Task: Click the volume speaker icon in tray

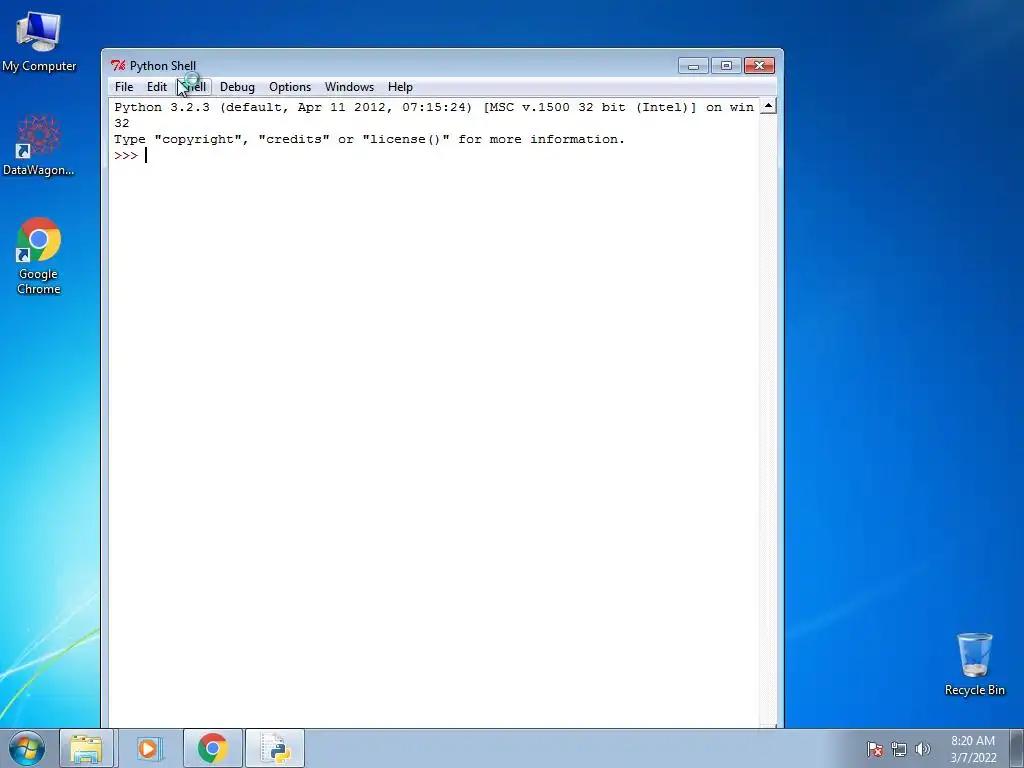Action: click(x=922, y=749)
